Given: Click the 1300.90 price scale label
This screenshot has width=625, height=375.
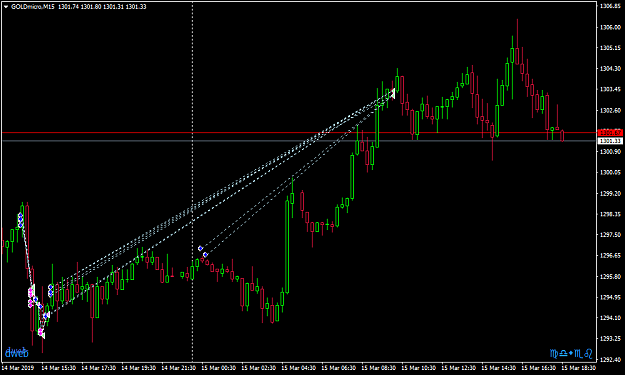Looking at the screenshot, I should pyautogui.click(x=610, y=152).
